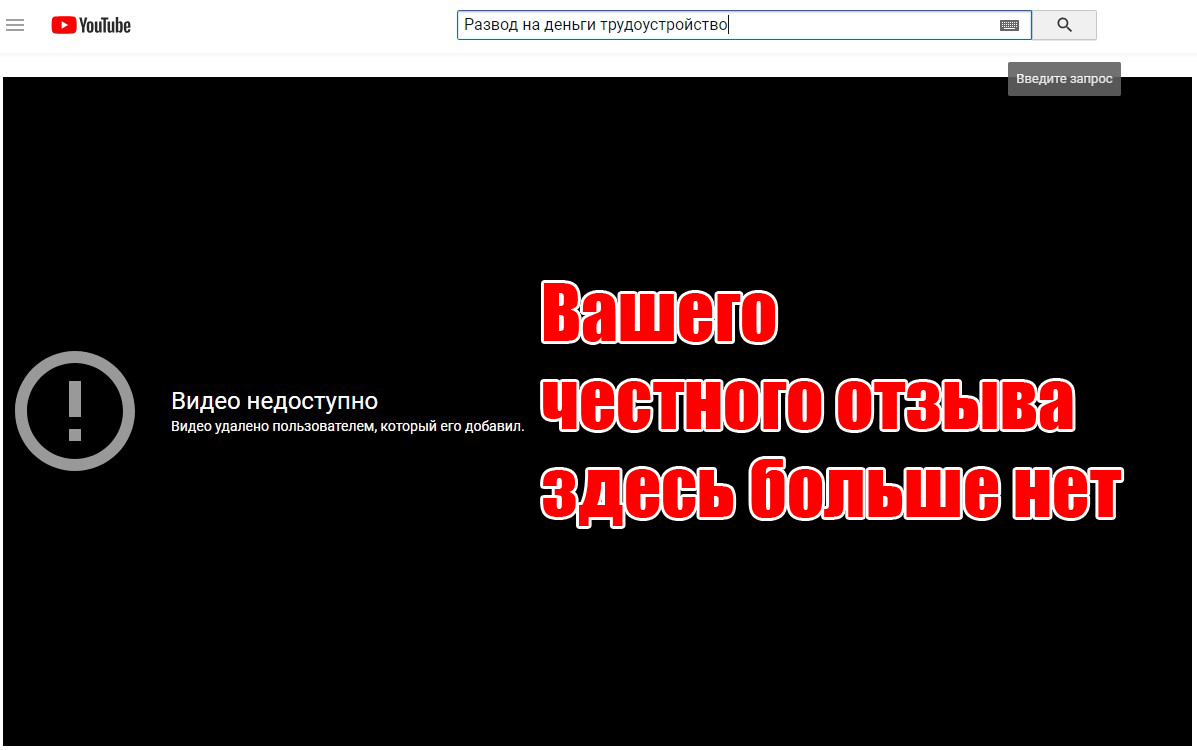
Task: Open the virtual keyboard in search box
Action: point(1009,25)
